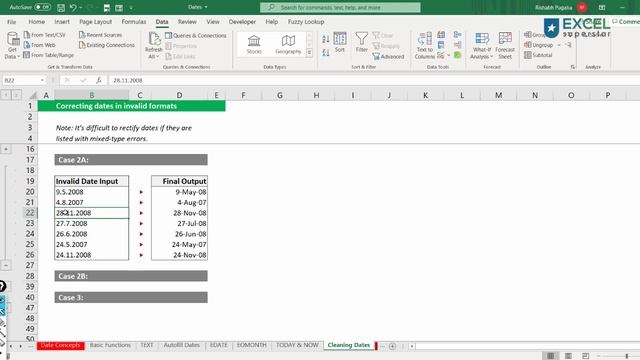The image size is (640, 360).
Task: Undo the last action
Action: (73, 7)
